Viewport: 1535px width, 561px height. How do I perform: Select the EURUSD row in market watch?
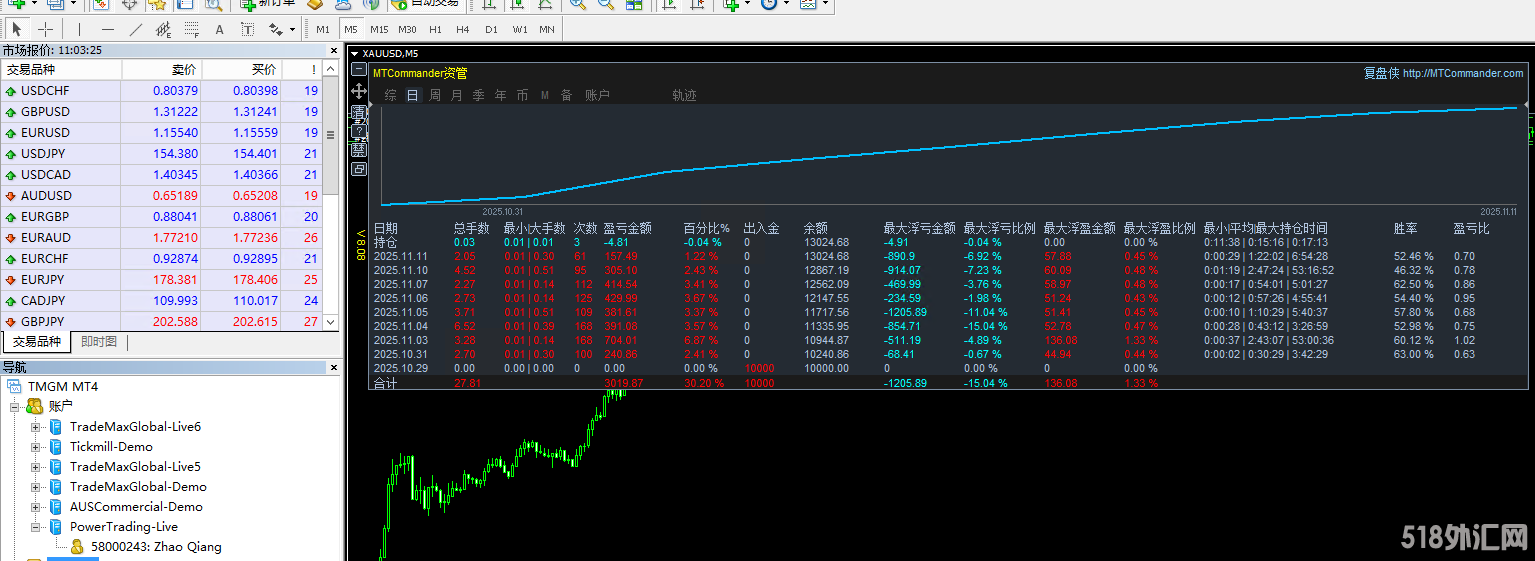pos(46,133)
